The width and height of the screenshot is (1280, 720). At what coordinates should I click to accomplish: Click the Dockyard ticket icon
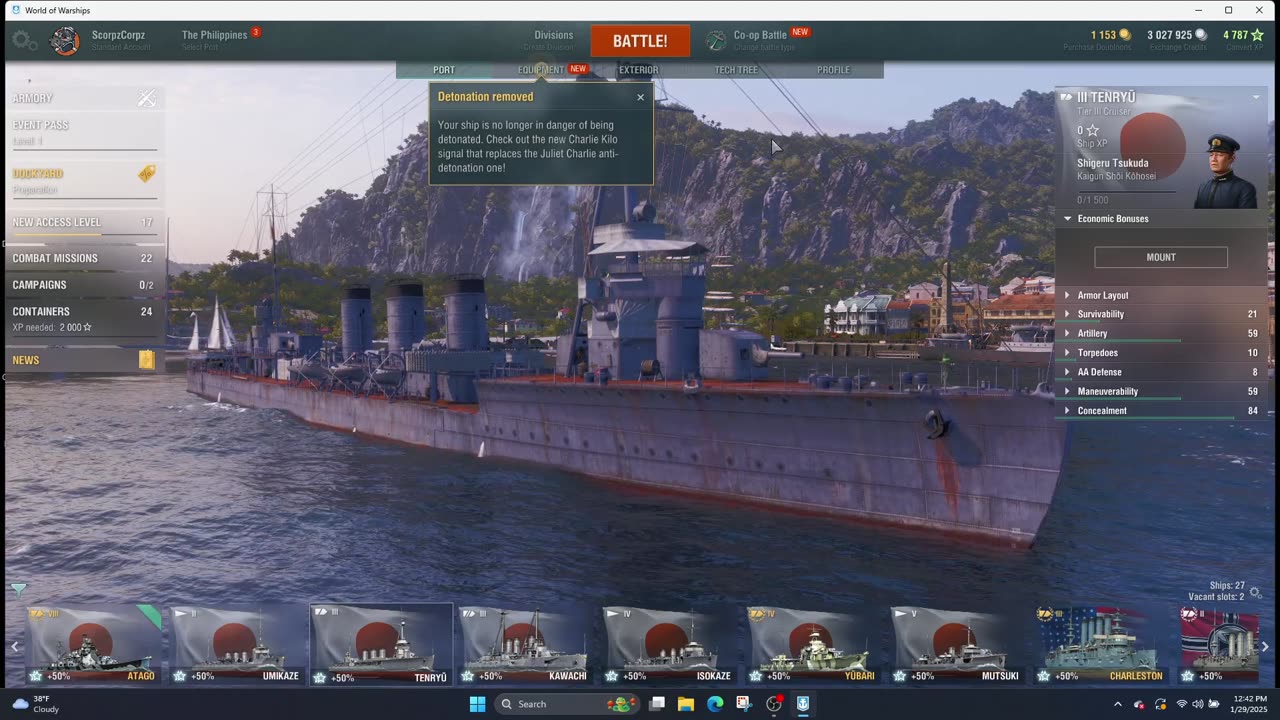(x=147, y=174)
